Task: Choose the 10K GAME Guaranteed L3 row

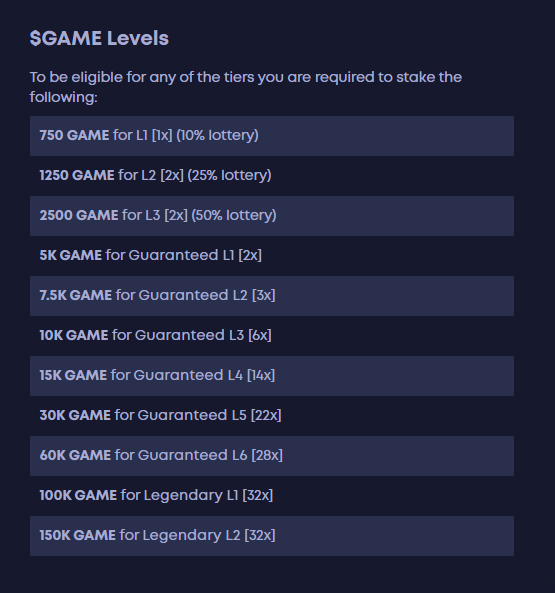Action: click(272, 336)
